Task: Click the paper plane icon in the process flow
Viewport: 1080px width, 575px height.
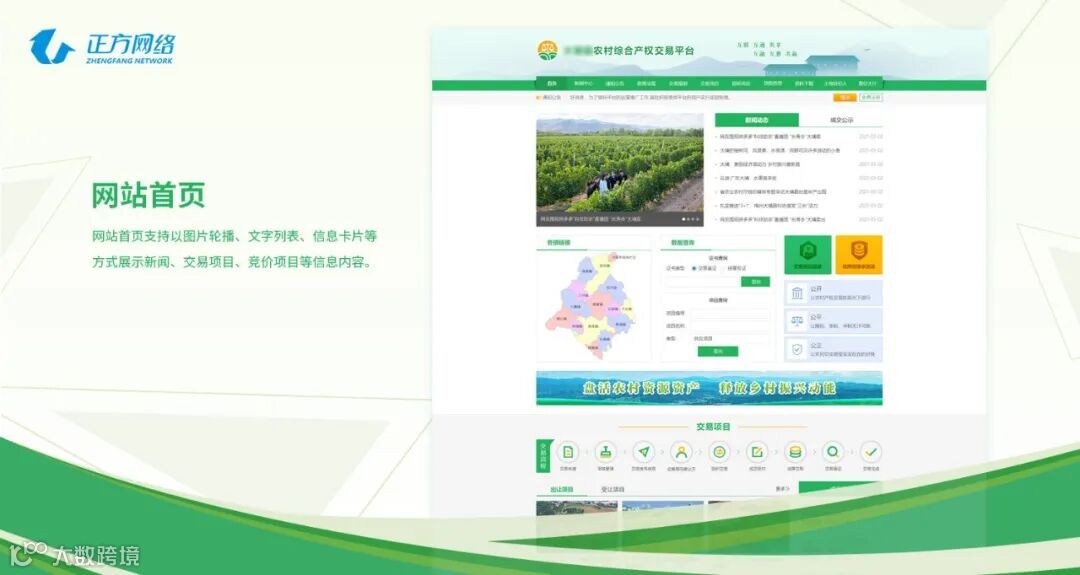Action: 643,452
